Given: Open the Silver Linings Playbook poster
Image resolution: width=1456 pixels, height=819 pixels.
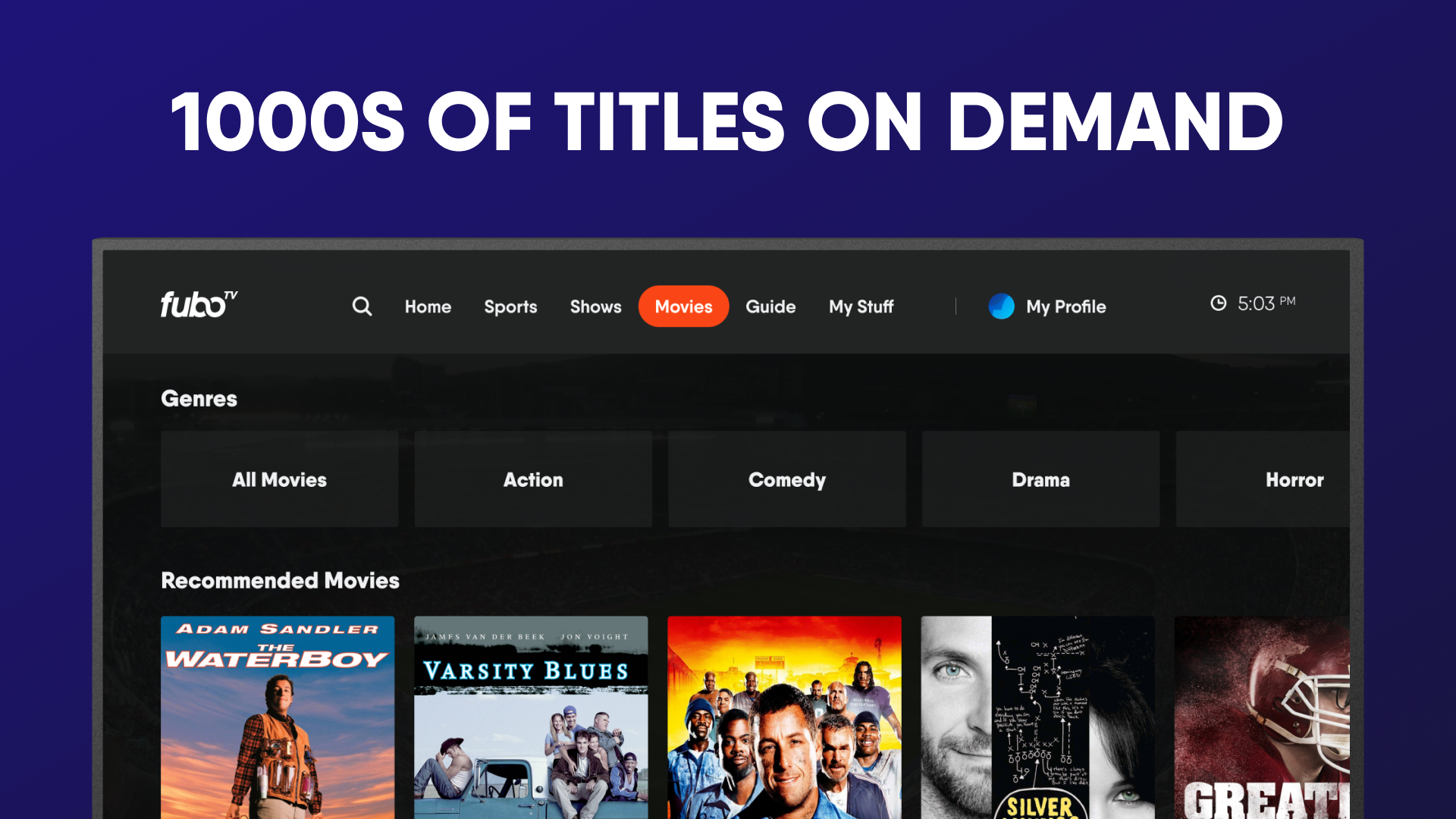Looking at the screenshot, I should point(1037,717).
